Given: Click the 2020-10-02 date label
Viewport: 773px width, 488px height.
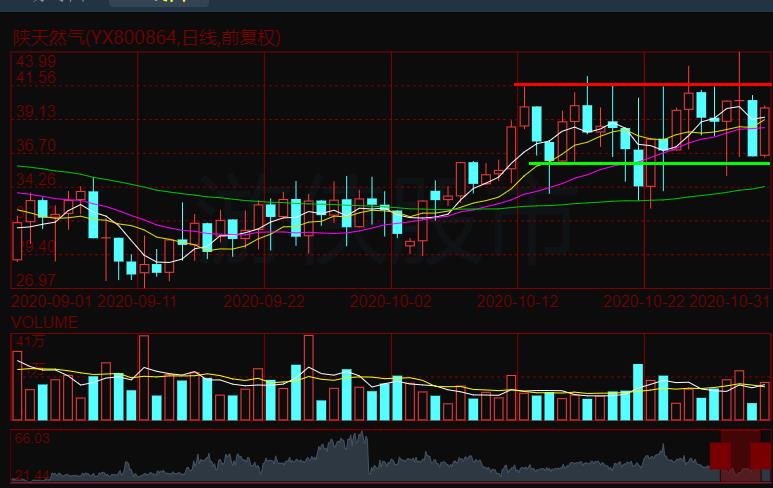Looking at the screenshot, I should (391, 301).
